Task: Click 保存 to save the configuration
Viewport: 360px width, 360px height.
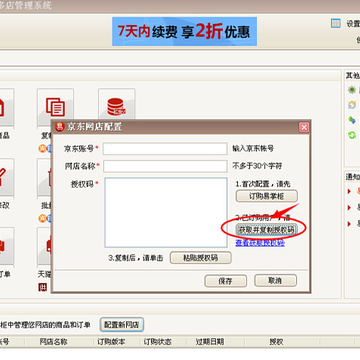Action: tap(225, 281)
